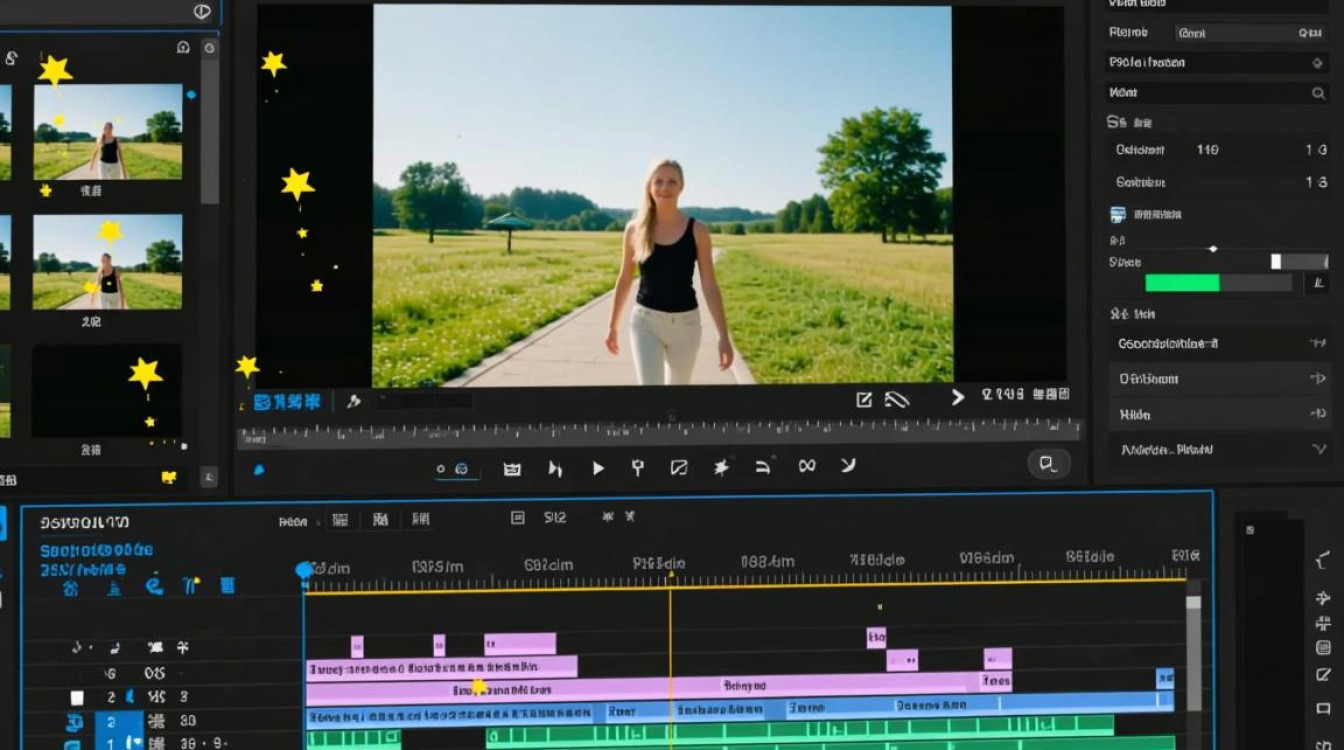Image resolution: width=1344 pixels, height=750 pixels.
Task: Select the blue e-shaped tool above the track headers
Action: coord(154,585)
